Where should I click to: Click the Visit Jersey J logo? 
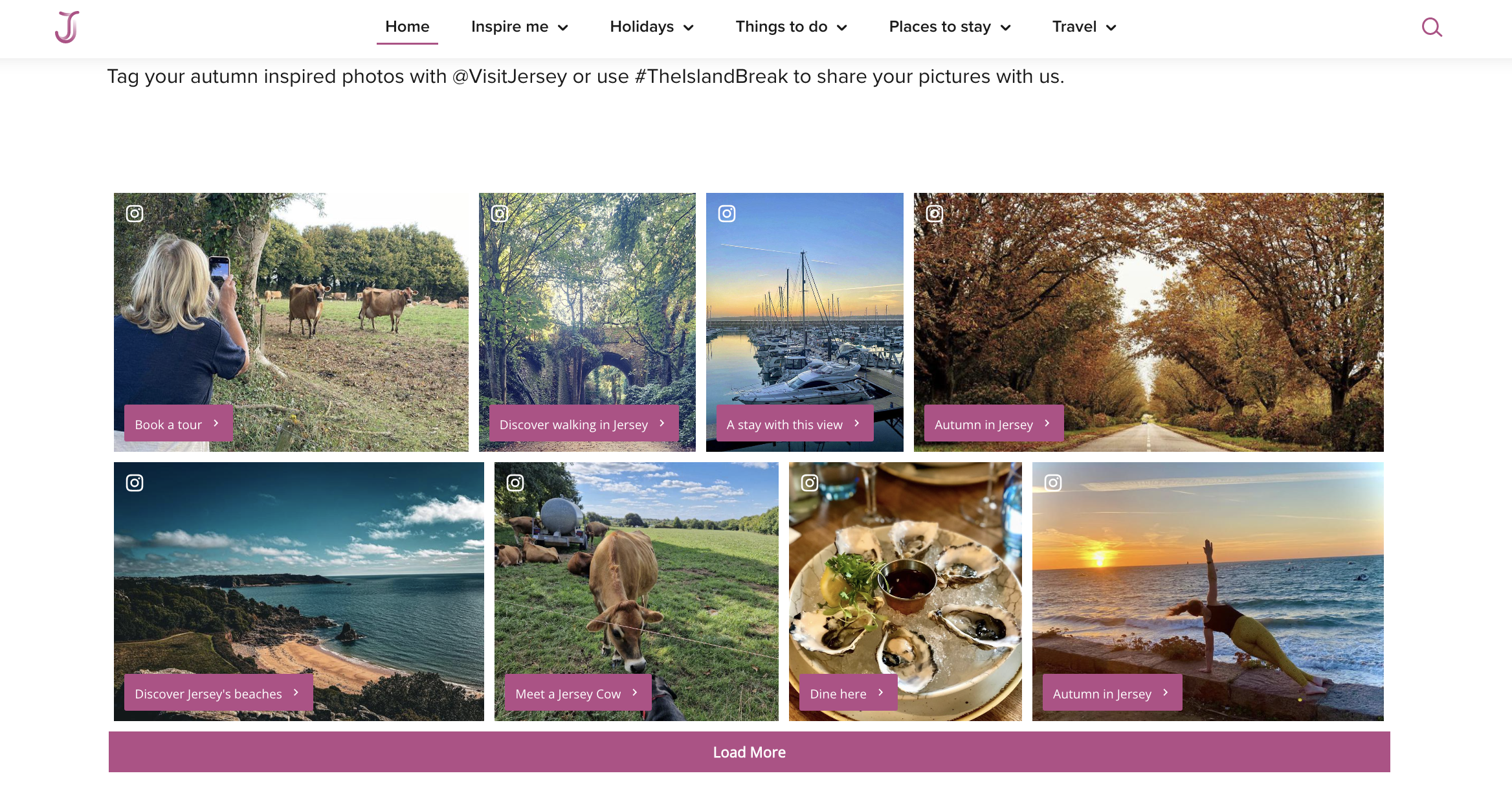click(67, 27)
